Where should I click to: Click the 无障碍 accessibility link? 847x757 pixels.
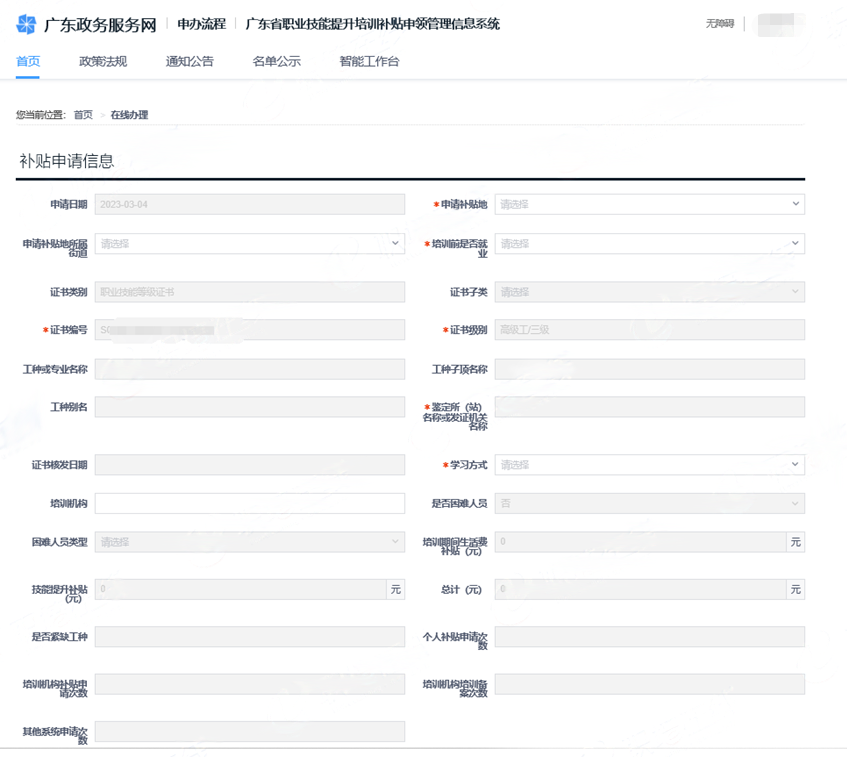point(719,24)
